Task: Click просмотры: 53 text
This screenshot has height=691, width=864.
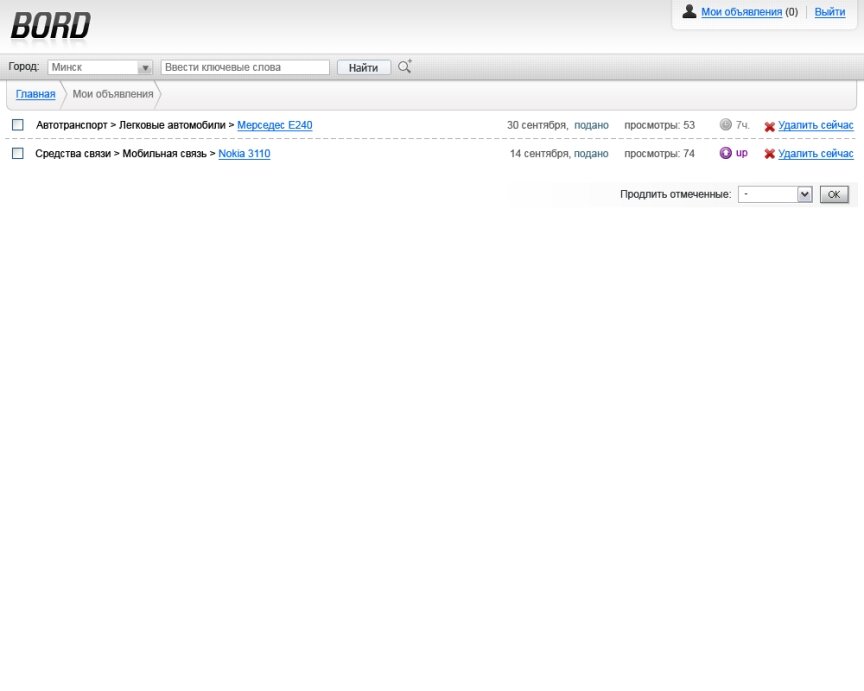Action: (x=659, y=125)
